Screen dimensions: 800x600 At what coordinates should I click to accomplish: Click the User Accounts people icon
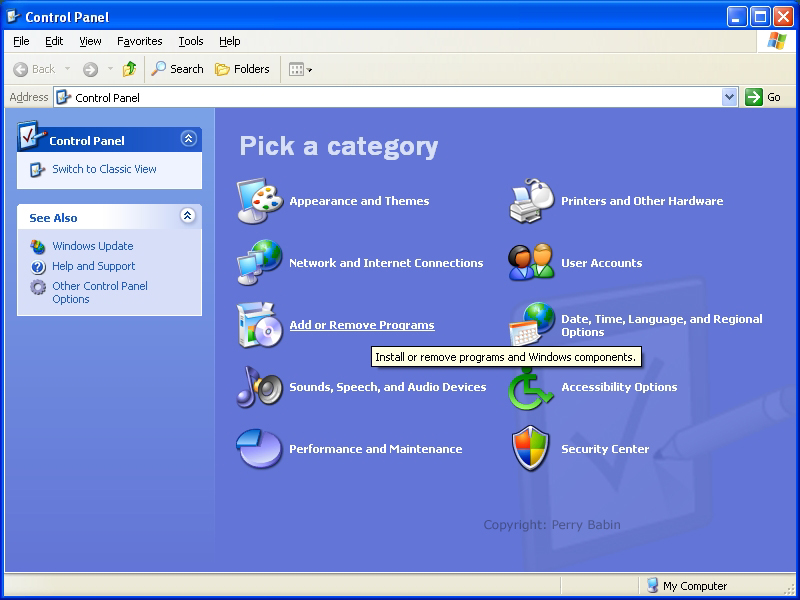pyautogui.click(x=531, y=262)
